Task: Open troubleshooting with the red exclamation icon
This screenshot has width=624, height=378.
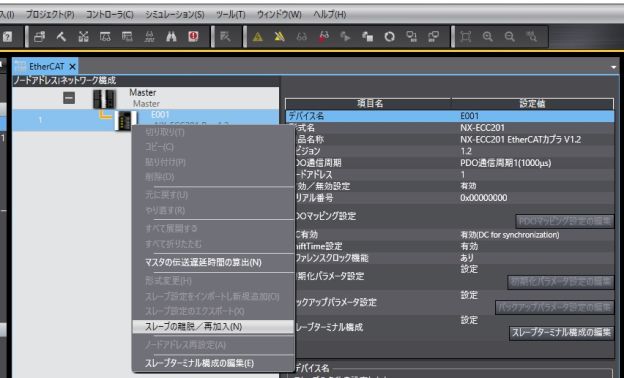Action: [x=193, y=37]
